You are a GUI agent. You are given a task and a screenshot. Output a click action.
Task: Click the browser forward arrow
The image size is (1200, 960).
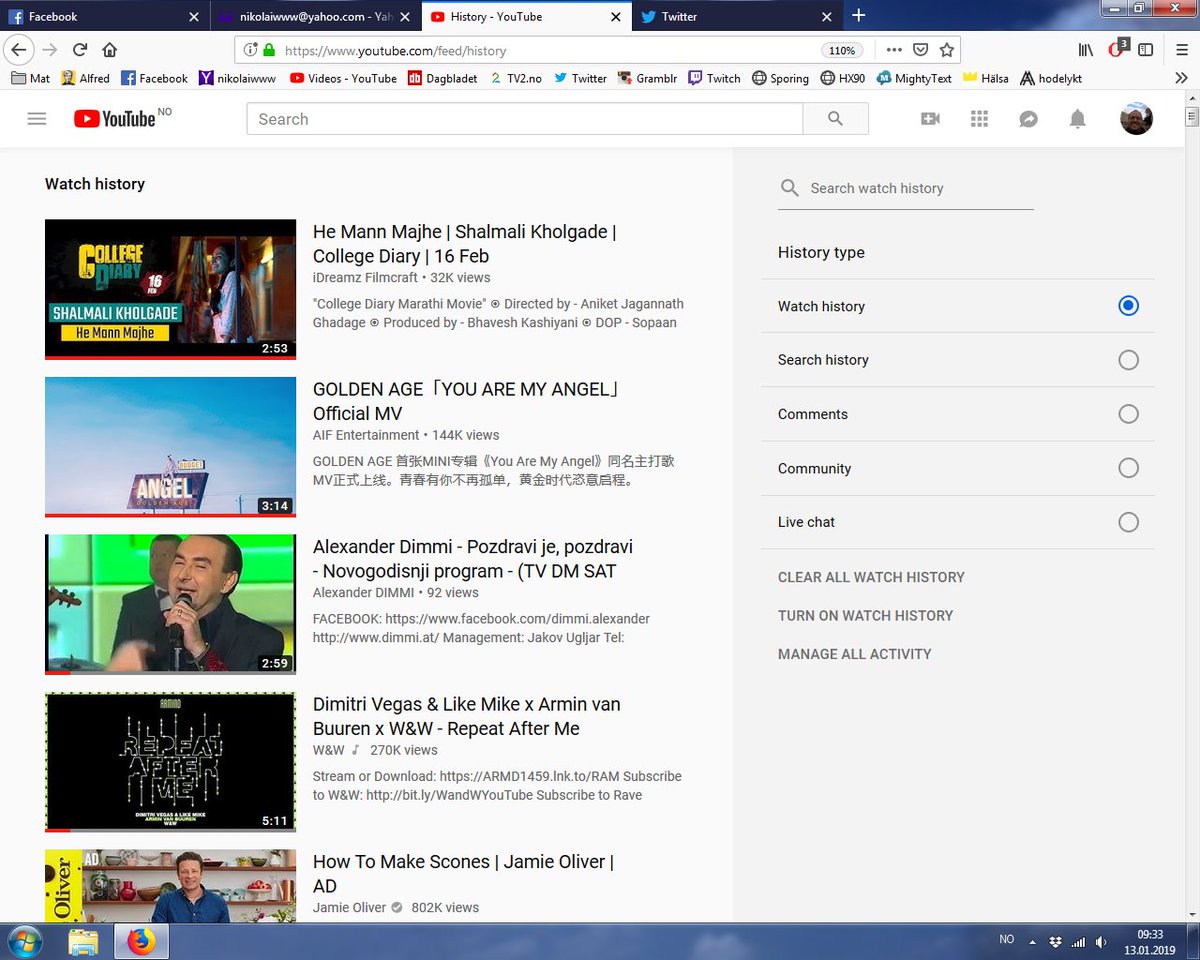point(49,50)
